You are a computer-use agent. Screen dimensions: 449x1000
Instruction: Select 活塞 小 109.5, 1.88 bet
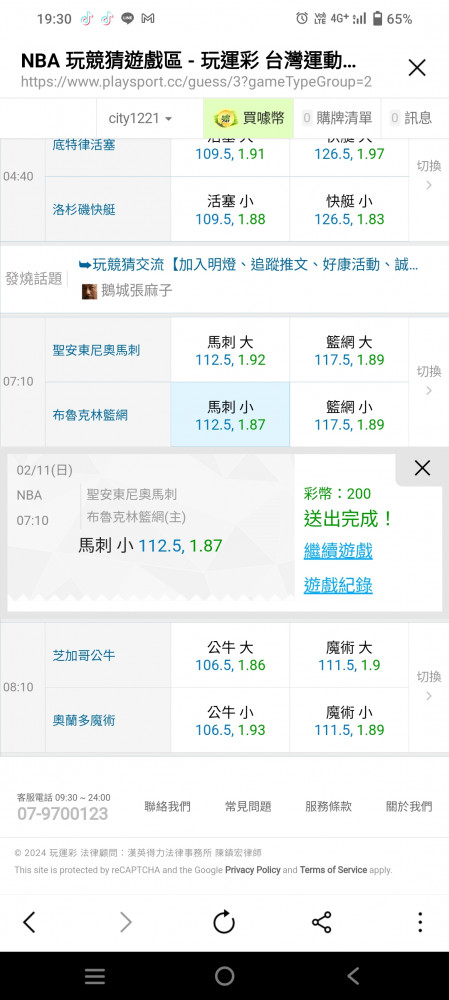point(230,210)
